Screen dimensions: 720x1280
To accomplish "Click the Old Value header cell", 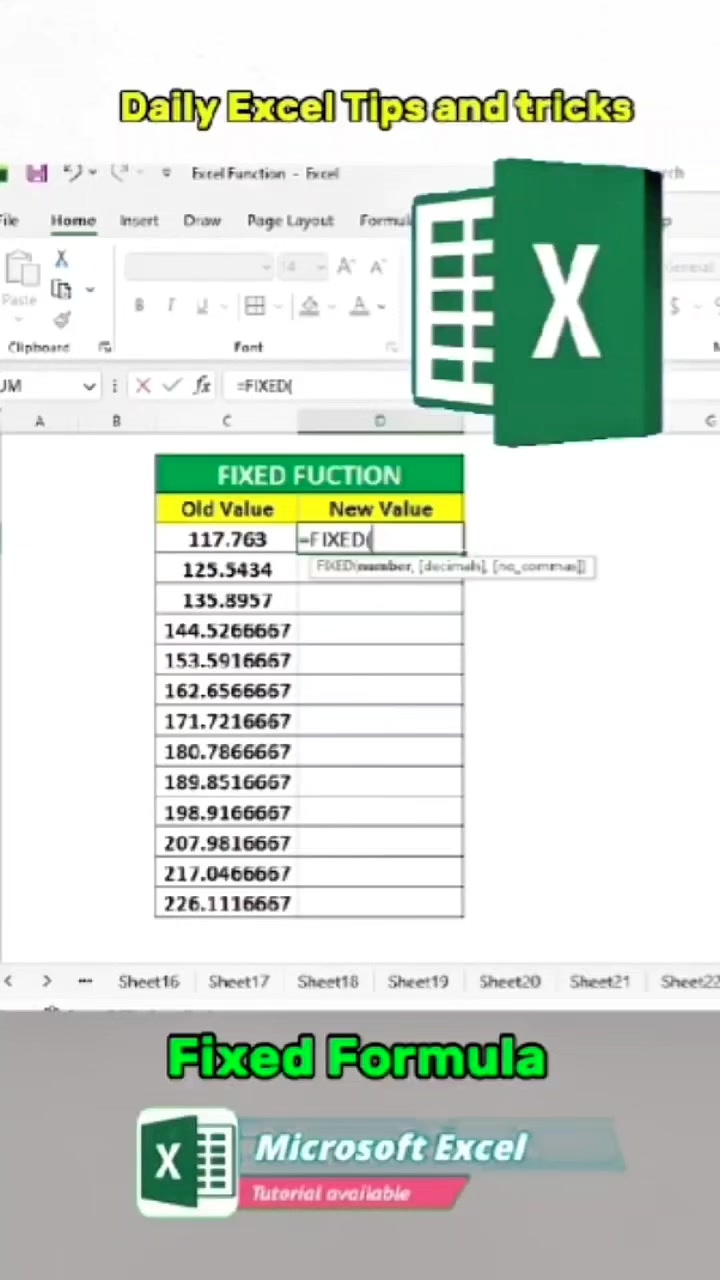I will [227, 509].
